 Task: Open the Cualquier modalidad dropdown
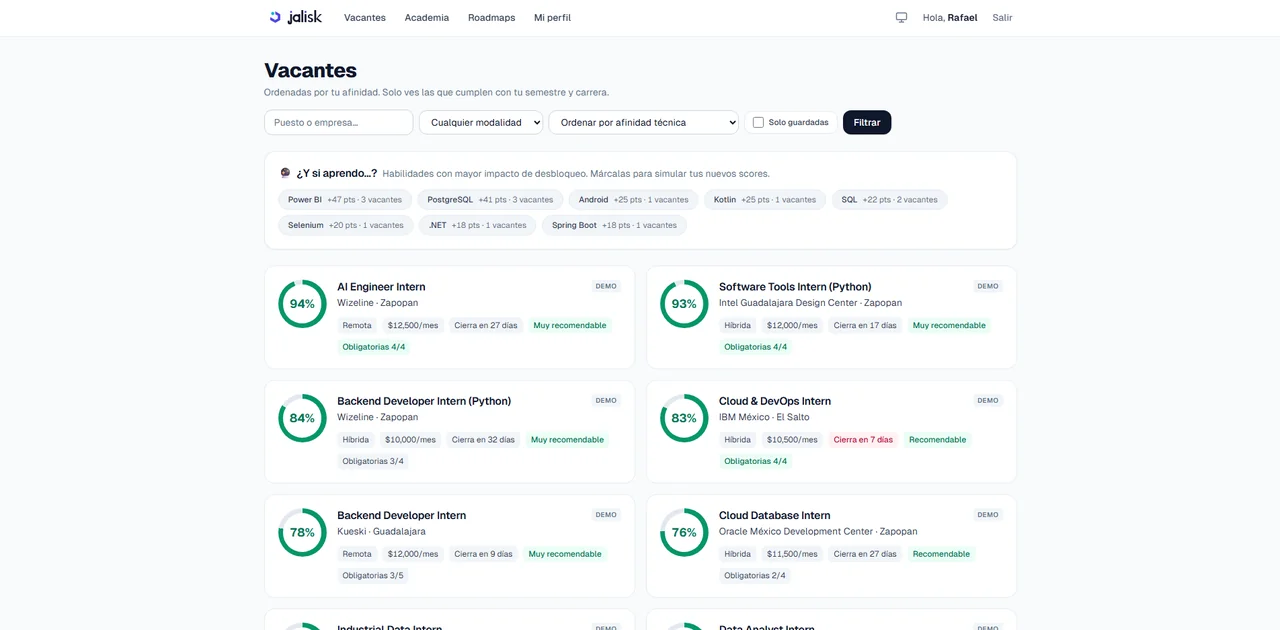tap(481, 123)
